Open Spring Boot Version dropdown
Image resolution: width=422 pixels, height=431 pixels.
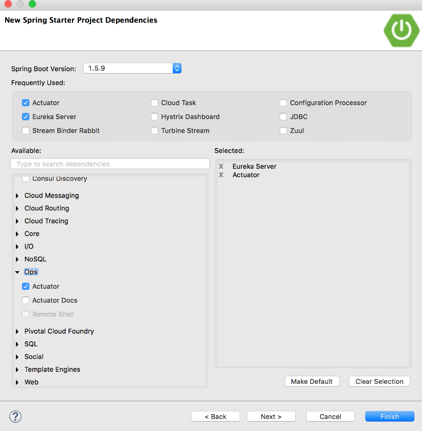(132, 68)
